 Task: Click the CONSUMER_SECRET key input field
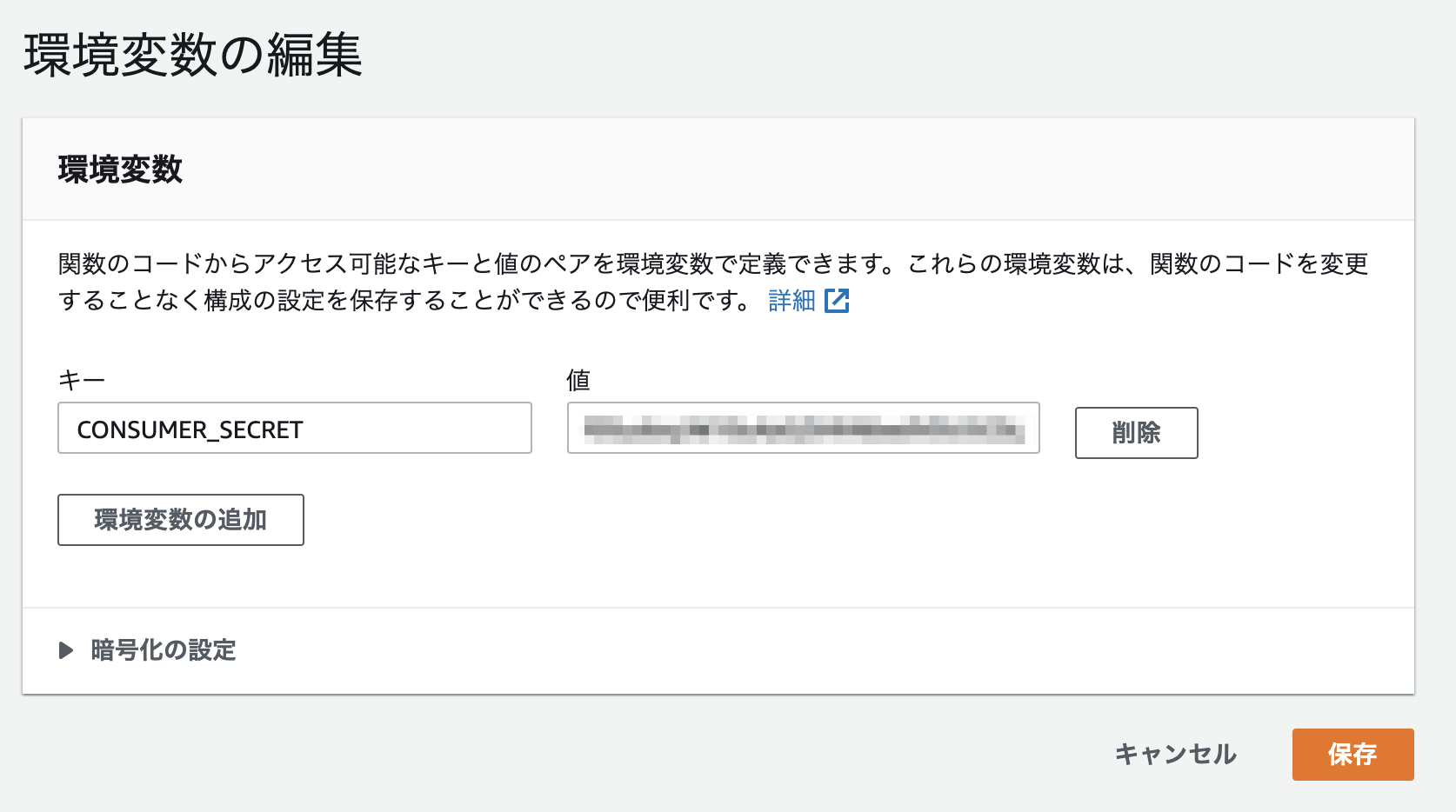coord(295,428)
